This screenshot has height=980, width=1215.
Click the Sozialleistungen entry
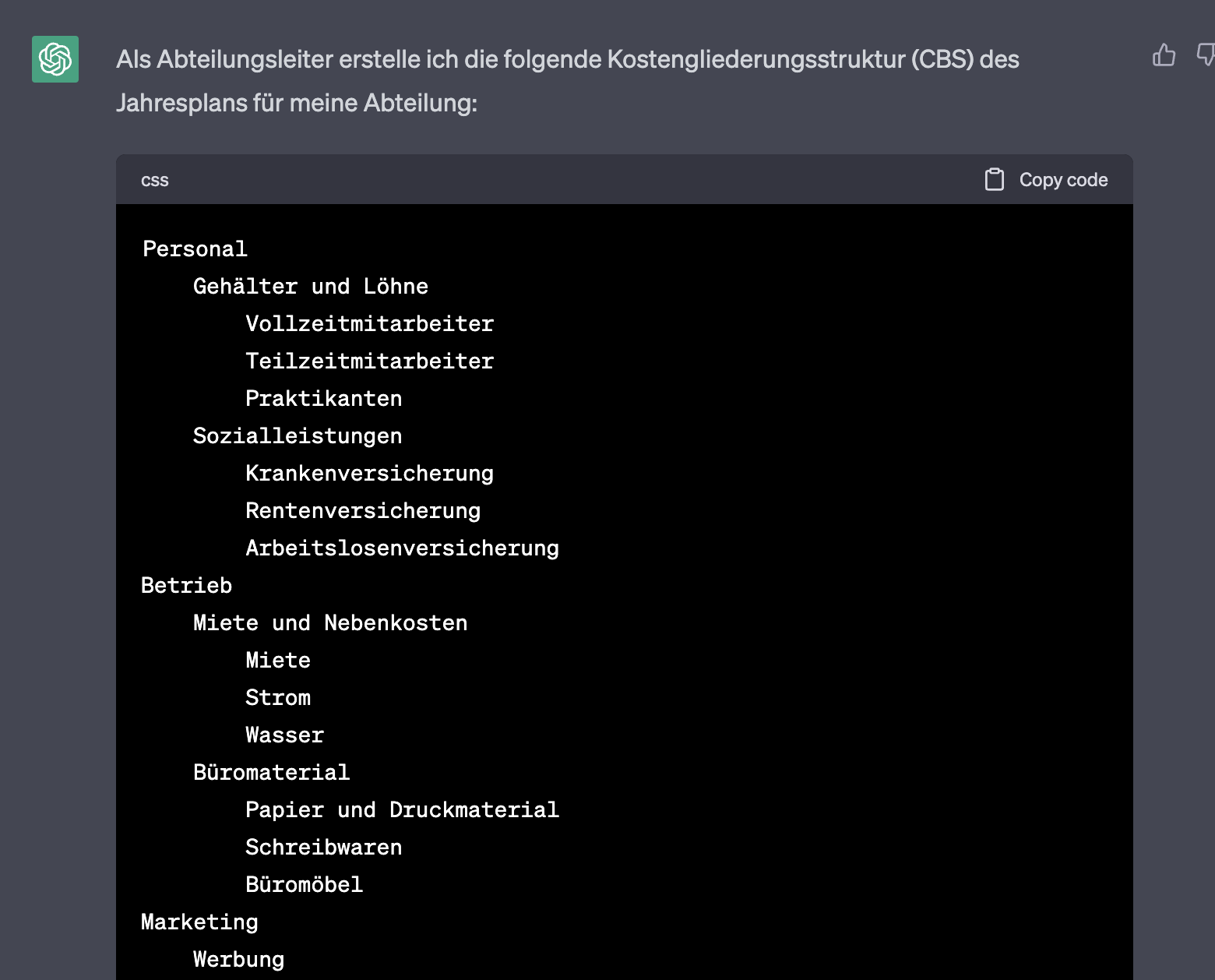pyautogui.click(x=298, y=435)
